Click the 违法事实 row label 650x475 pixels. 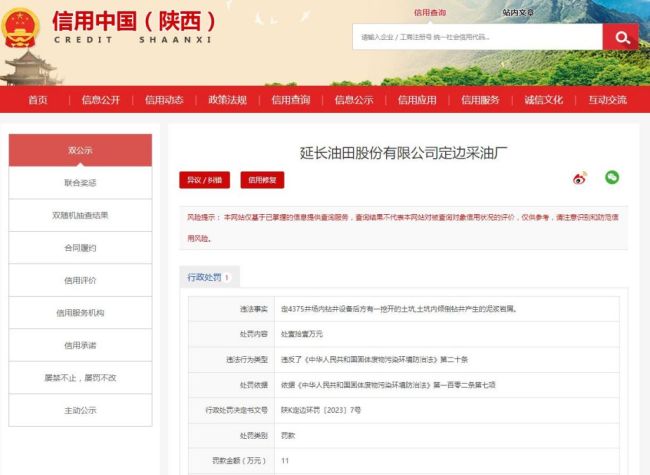coord(254,309)
